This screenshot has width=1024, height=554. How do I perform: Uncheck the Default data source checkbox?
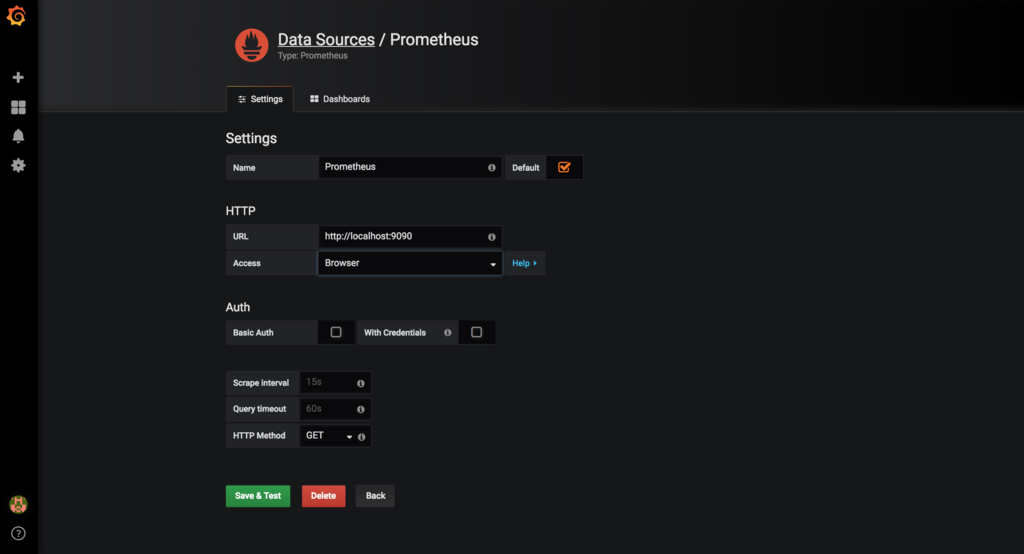564,167
